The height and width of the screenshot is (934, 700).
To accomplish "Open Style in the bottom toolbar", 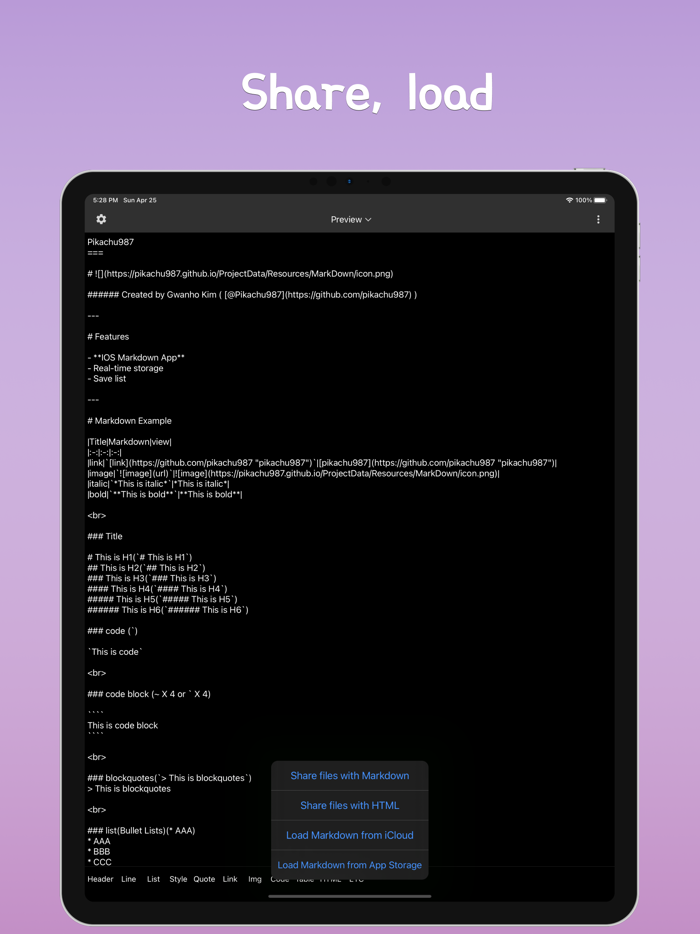I will pos(178,879).
